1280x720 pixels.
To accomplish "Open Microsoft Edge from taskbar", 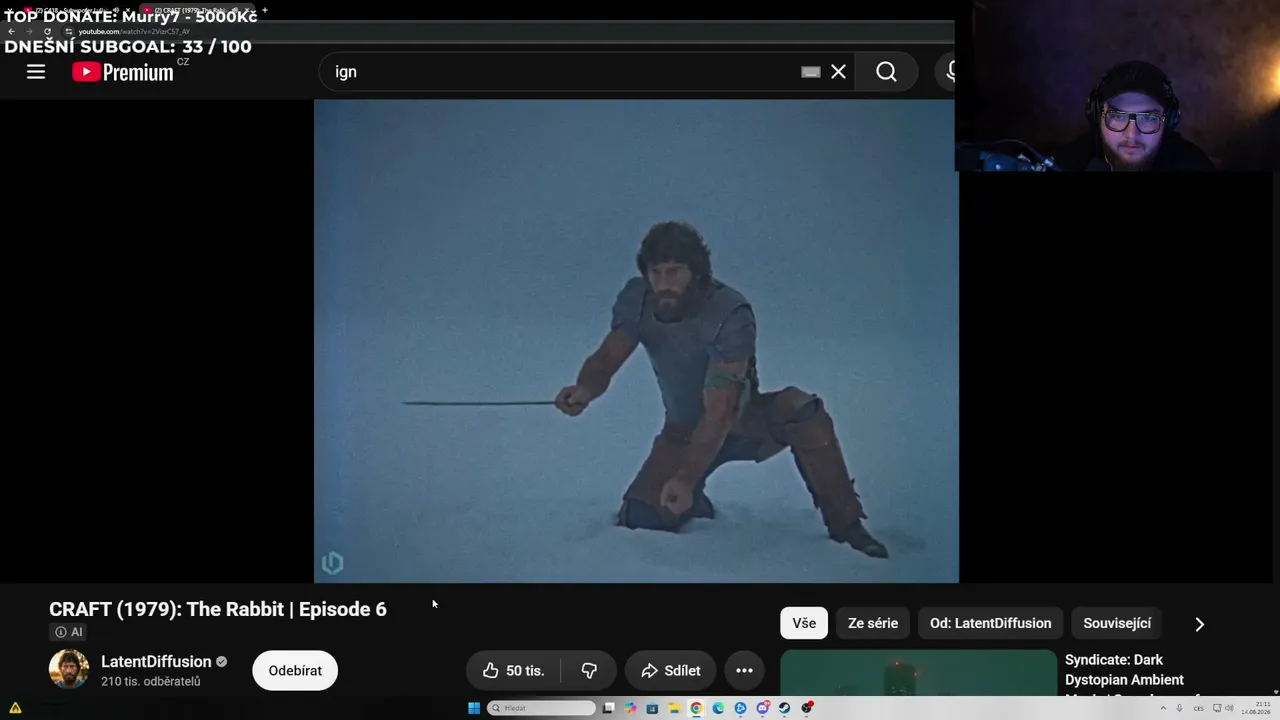I will [x=718, y=708].
